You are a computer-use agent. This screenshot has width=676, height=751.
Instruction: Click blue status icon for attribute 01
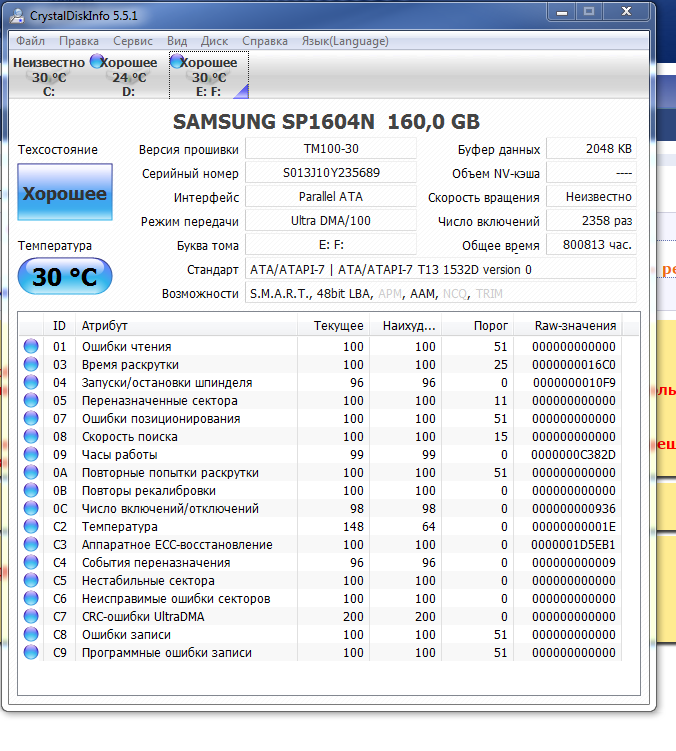point(31,347)
